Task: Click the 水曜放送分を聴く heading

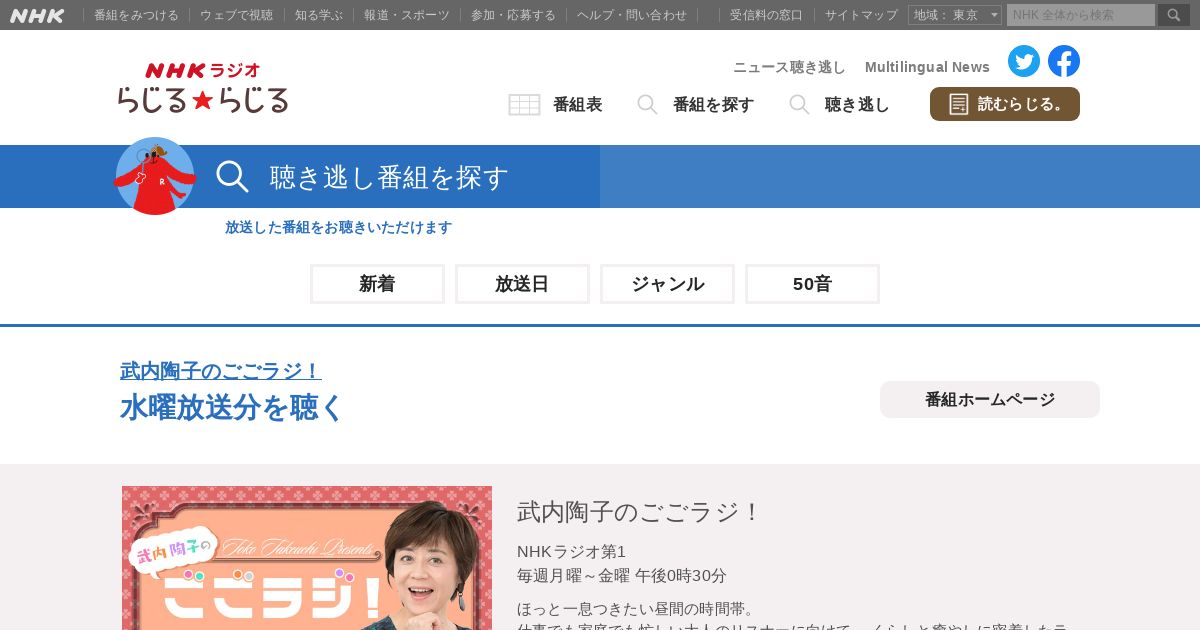Action: 231,407
